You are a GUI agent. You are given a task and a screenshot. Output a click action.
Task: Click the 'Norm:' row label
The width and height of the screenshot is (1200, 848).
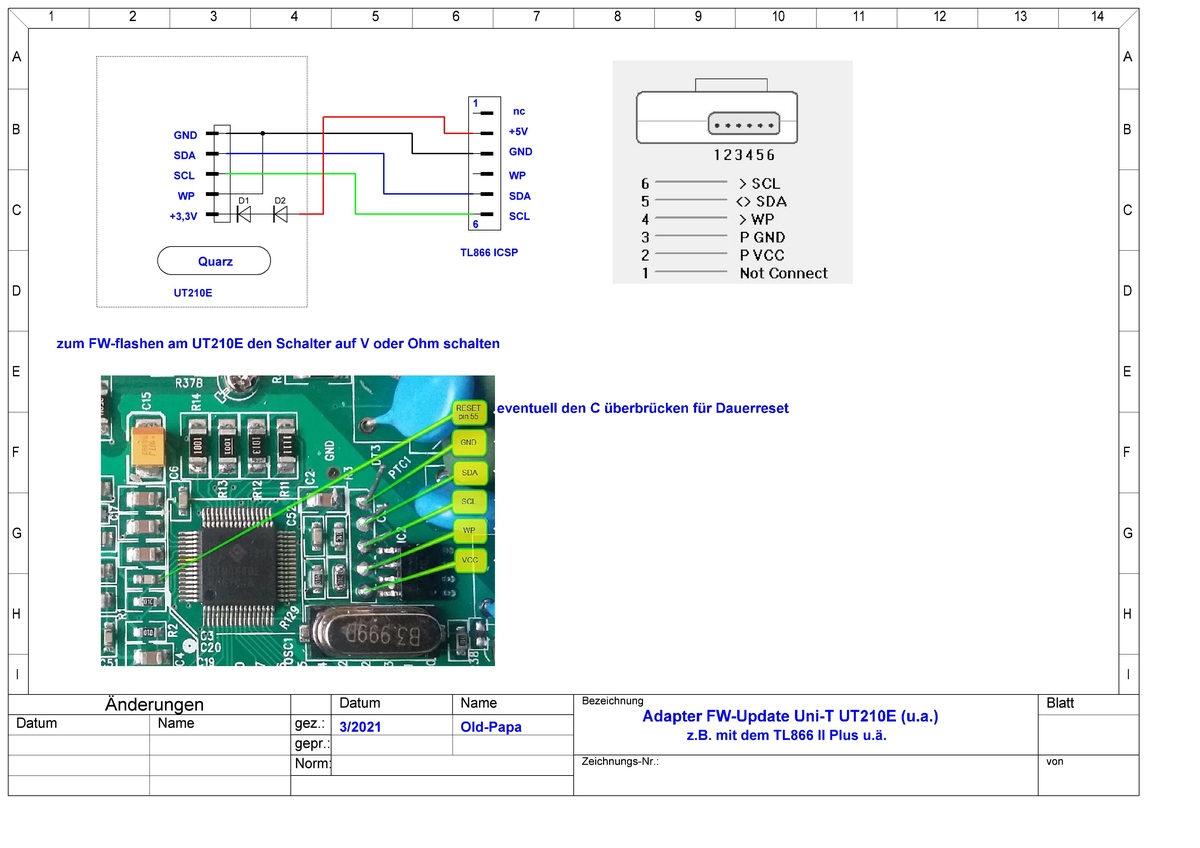312,764
